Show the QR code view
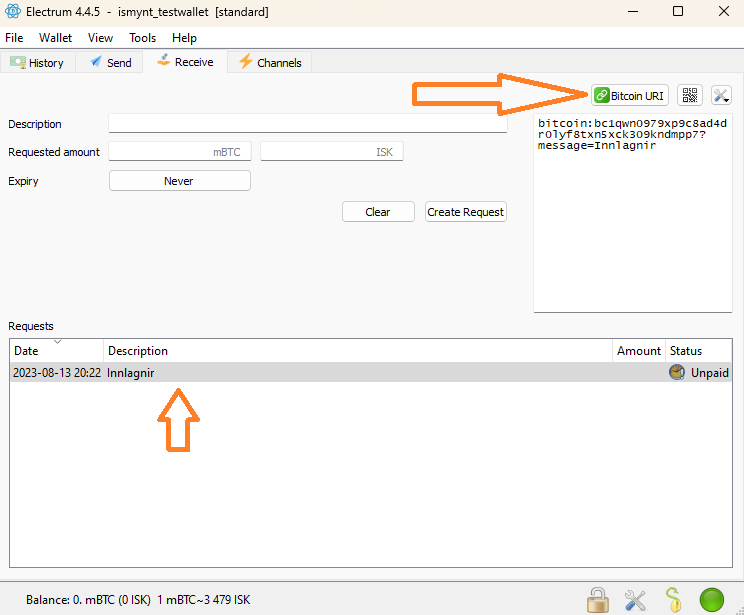The width and height of the screenshot is (744, 615). [690, 95]
